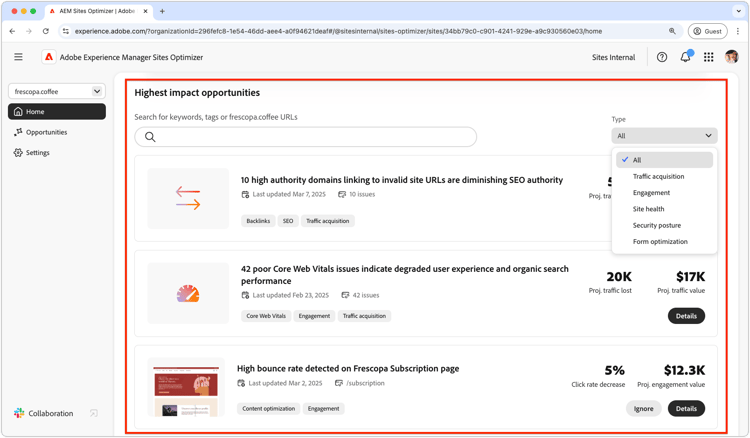The width and height of the screenshot is (750, 438).
Task: Open a new browser tab with plus
Action: 162,11
